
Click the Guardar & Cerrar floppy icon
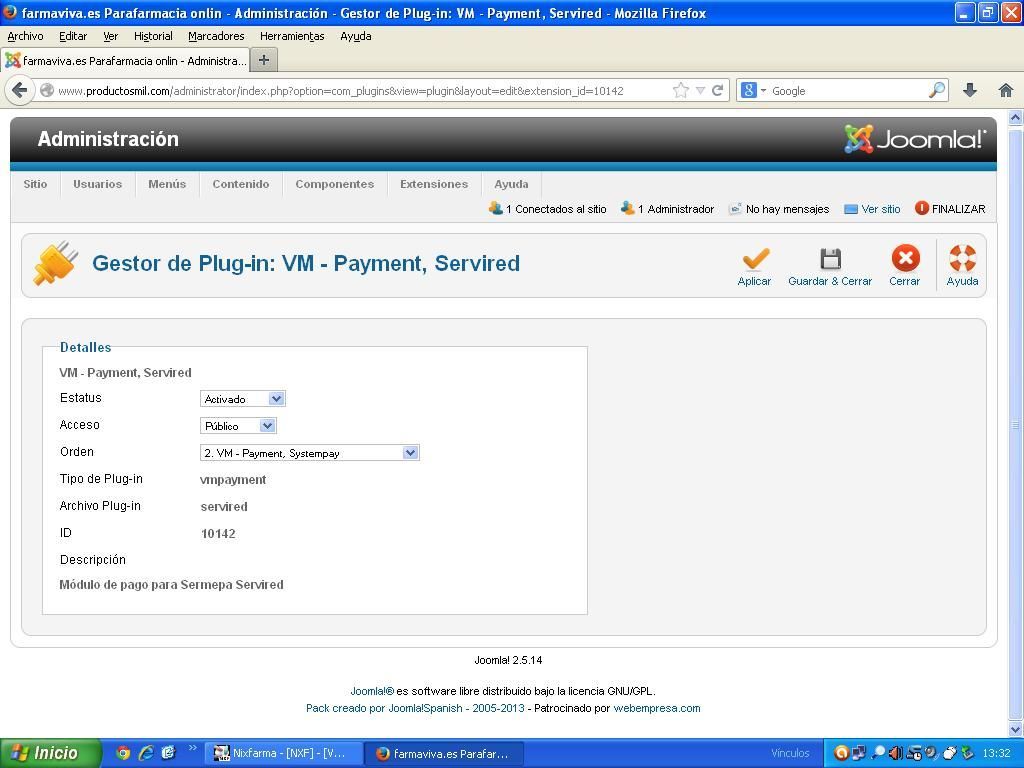coord(830,259)
